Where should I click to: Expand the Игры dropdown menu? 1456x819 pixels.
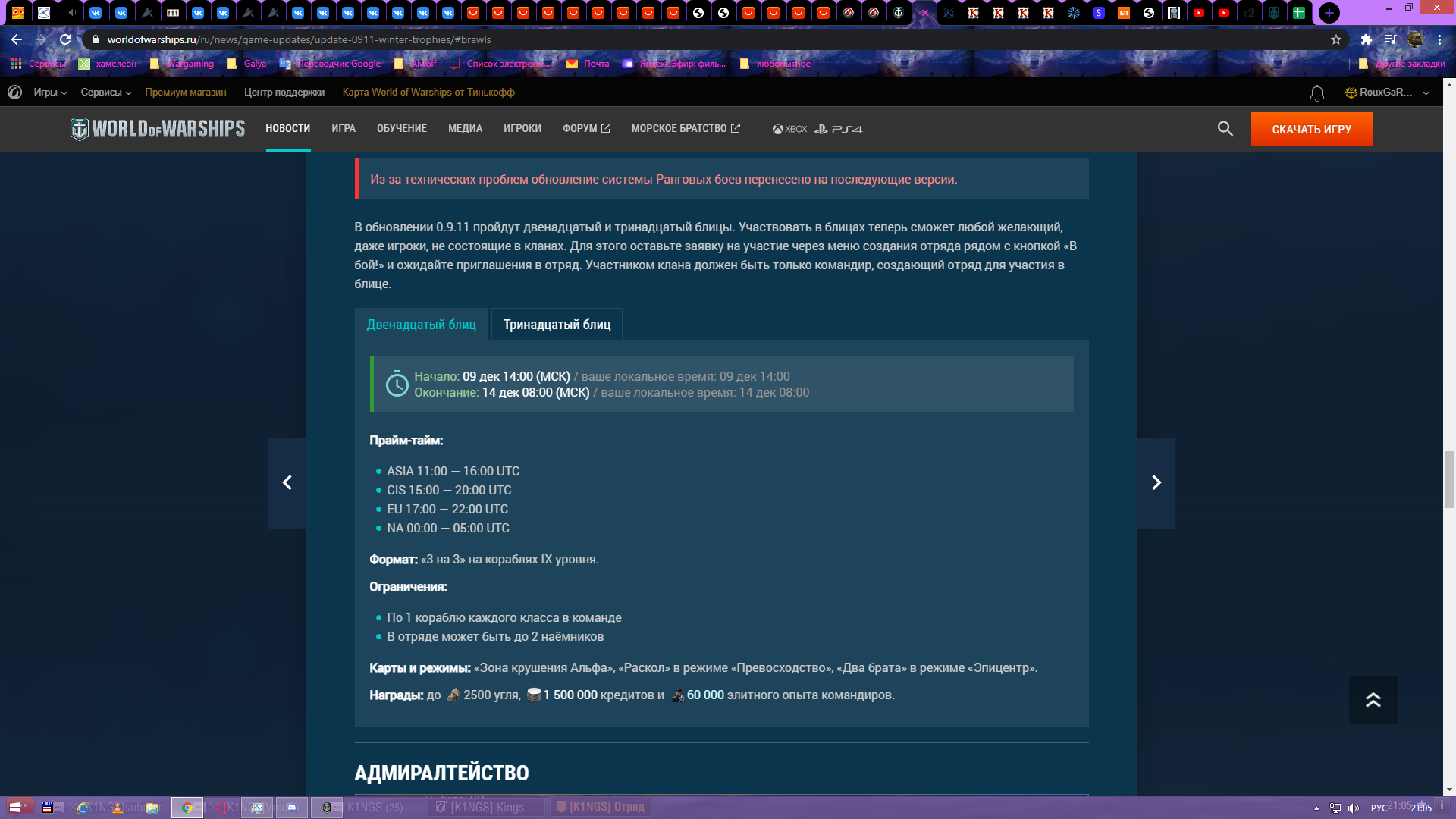[x=50, y=93]
